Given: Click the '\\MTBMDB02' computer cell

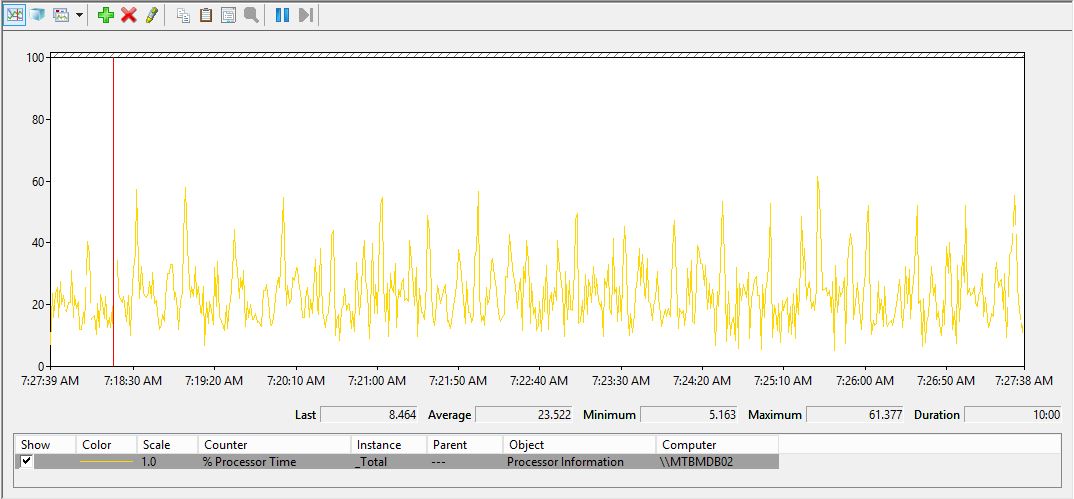Looking at the screenshot, I should click(x=696, y=462).
